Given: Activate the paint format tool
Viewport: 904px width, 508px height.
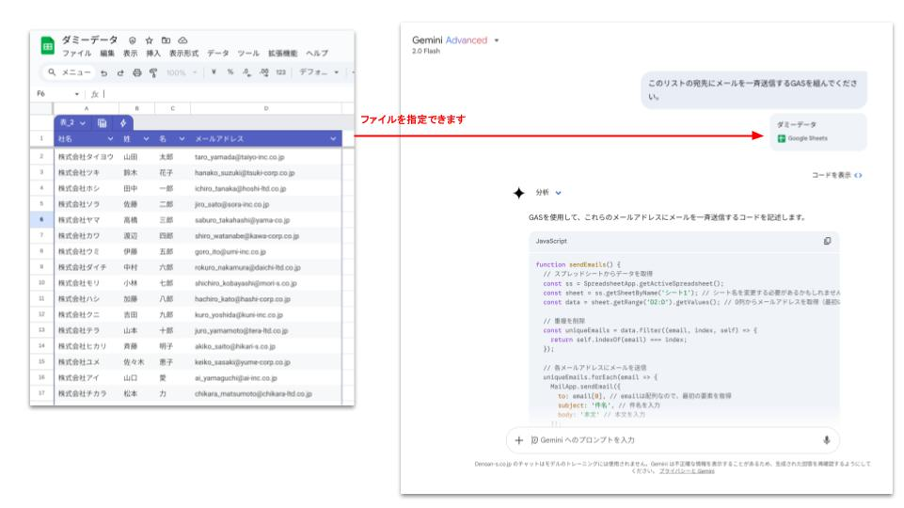Looking at the screenshot, I should [153, 73].
